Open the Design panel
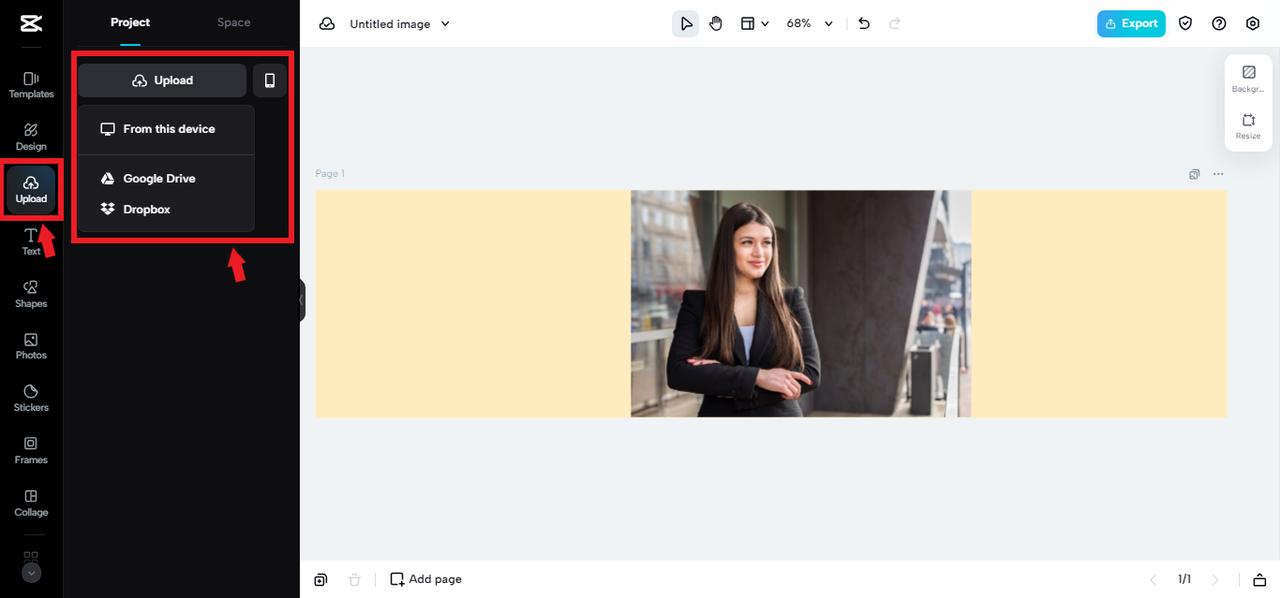1280x598 pixels. pos(31,137)
